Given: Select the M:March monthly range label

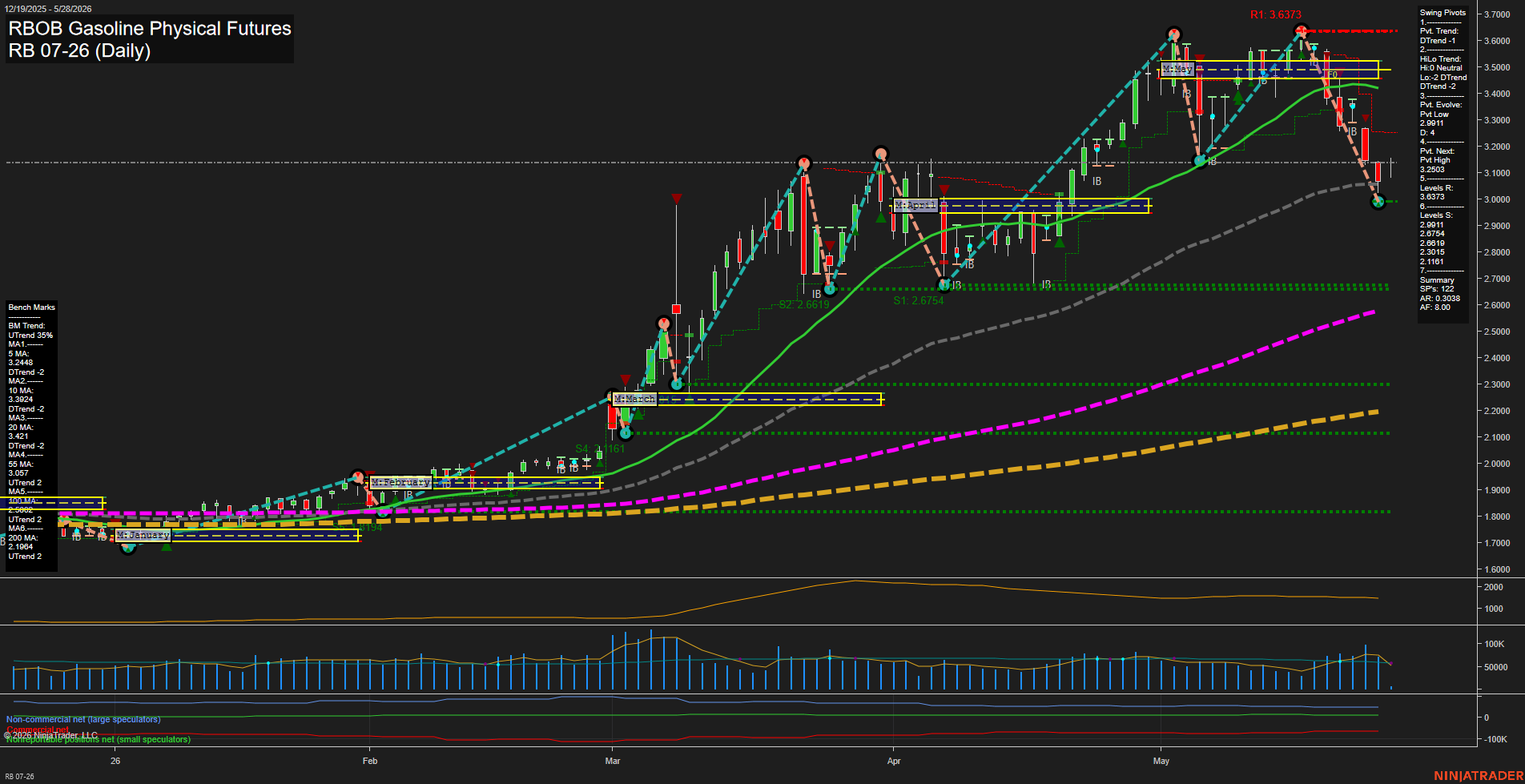Looking at the screenshot, I should (x=634, y=399).
